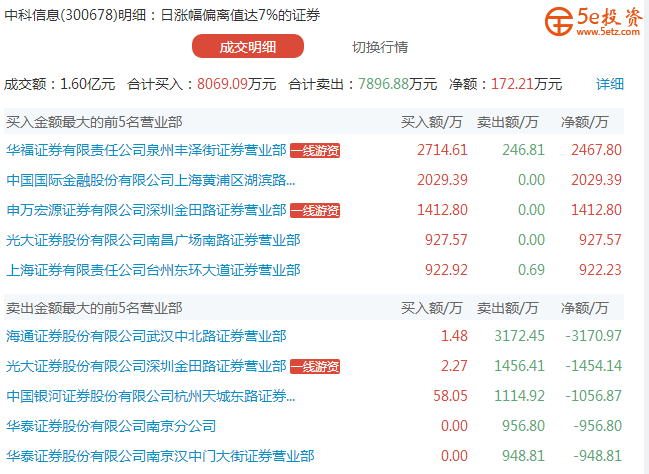Click header 买入金额最大的前5名营业部
The image size is (649, 474).
(x=94, y=122)
